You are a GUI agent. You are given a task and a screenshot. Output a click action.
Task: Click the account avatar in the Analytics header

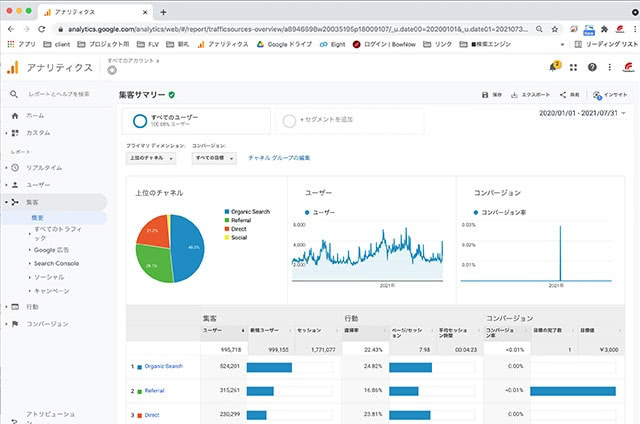click(x=629, y=67)
